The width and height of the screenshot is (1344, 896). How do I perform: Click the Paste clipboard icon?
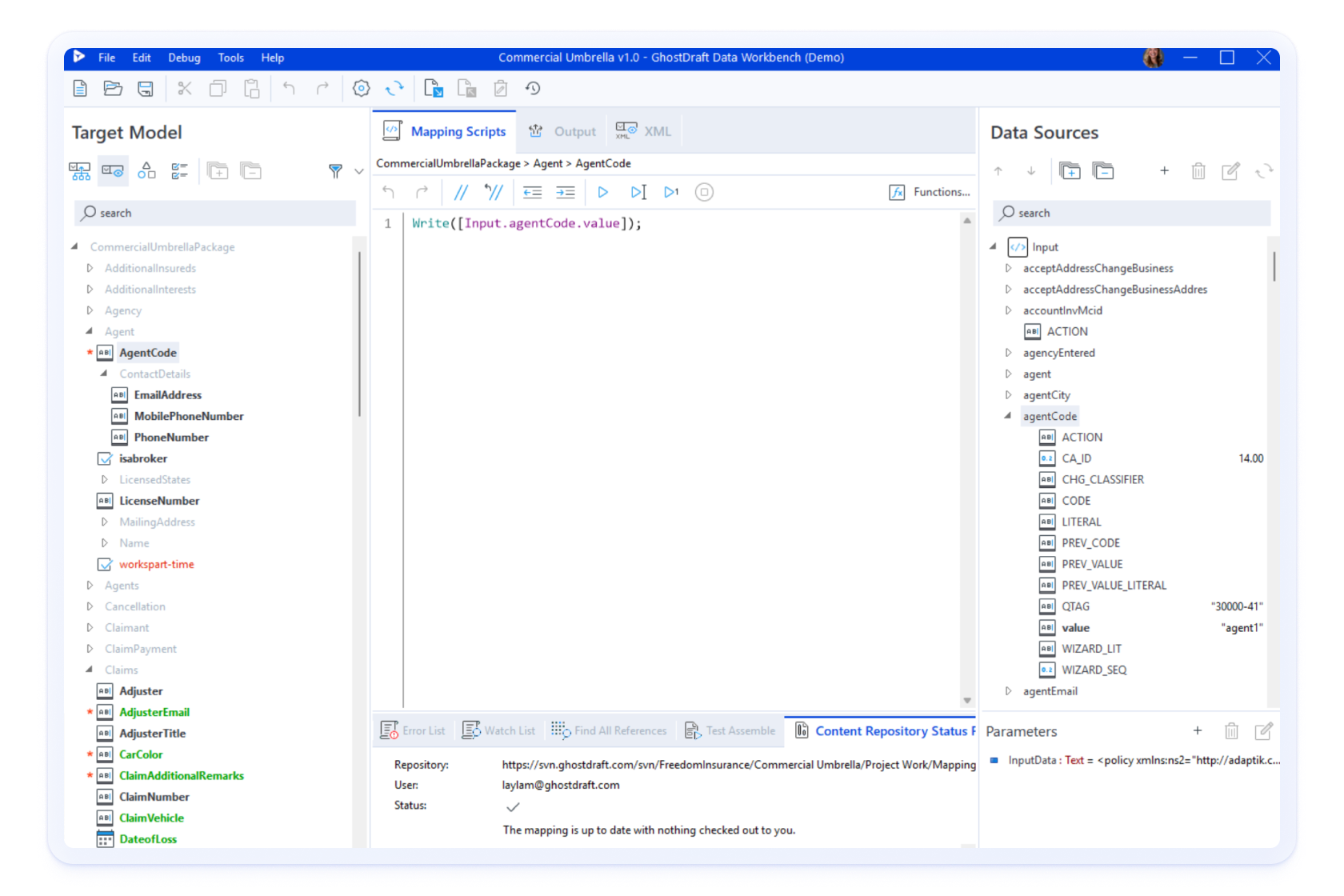coord(251,88)
